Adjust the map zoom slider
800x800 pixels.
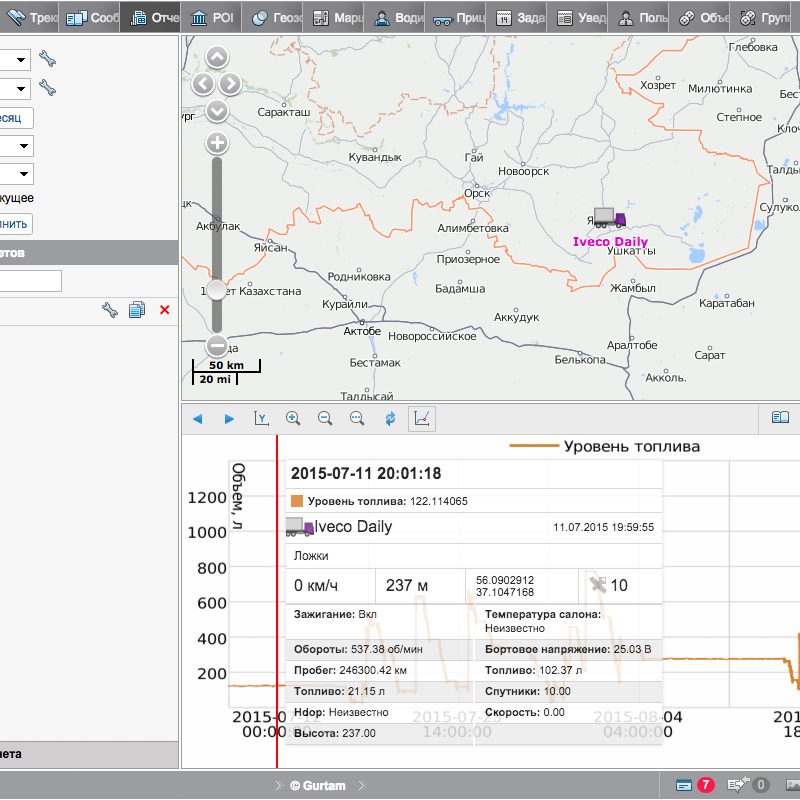tap(216, 290)
